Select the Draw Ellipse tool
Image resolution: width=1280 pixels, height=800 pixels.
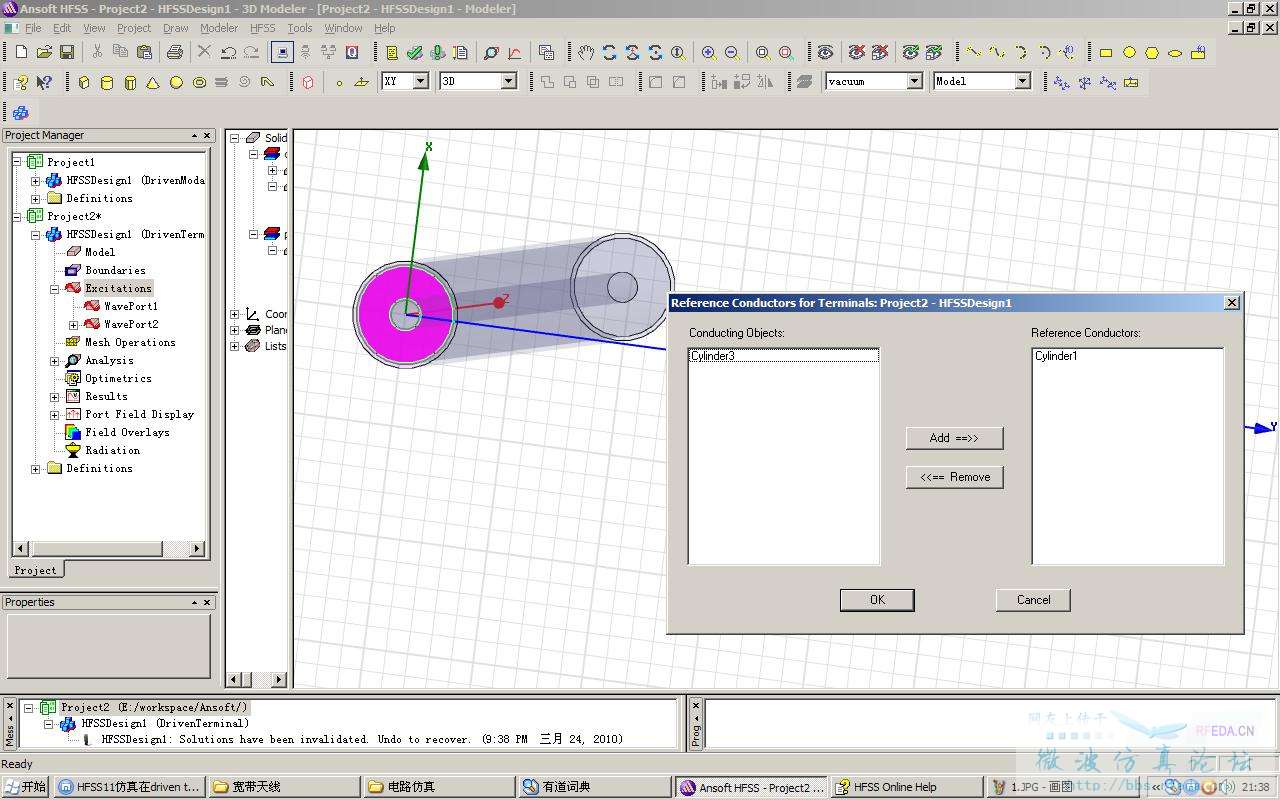1175,52
